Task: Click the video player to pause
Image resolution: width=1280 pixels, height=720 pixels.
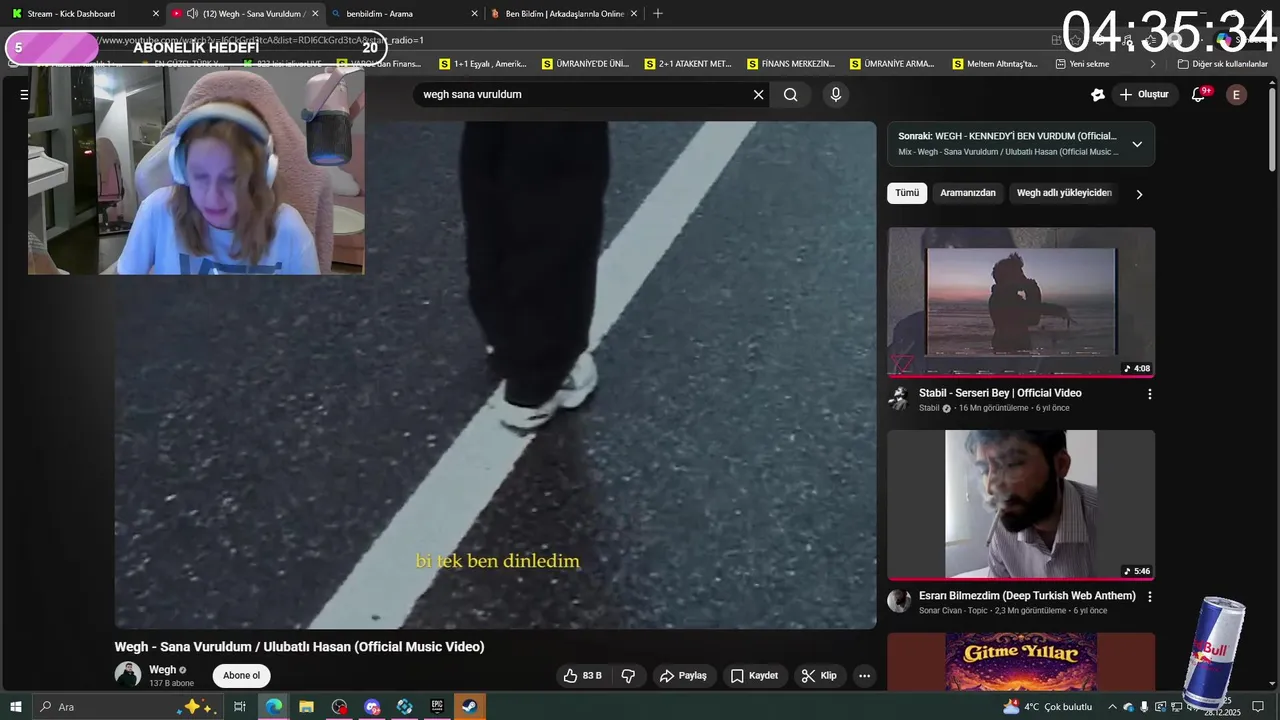Action: (x=495, y=375)
